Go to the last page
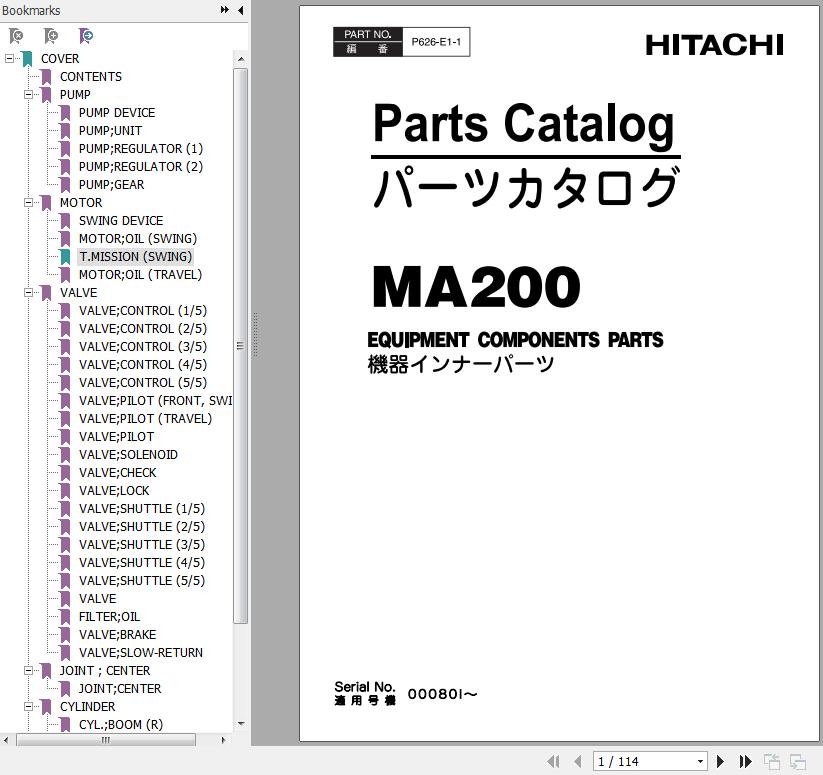The image size is (823, 775). point(745,761)
